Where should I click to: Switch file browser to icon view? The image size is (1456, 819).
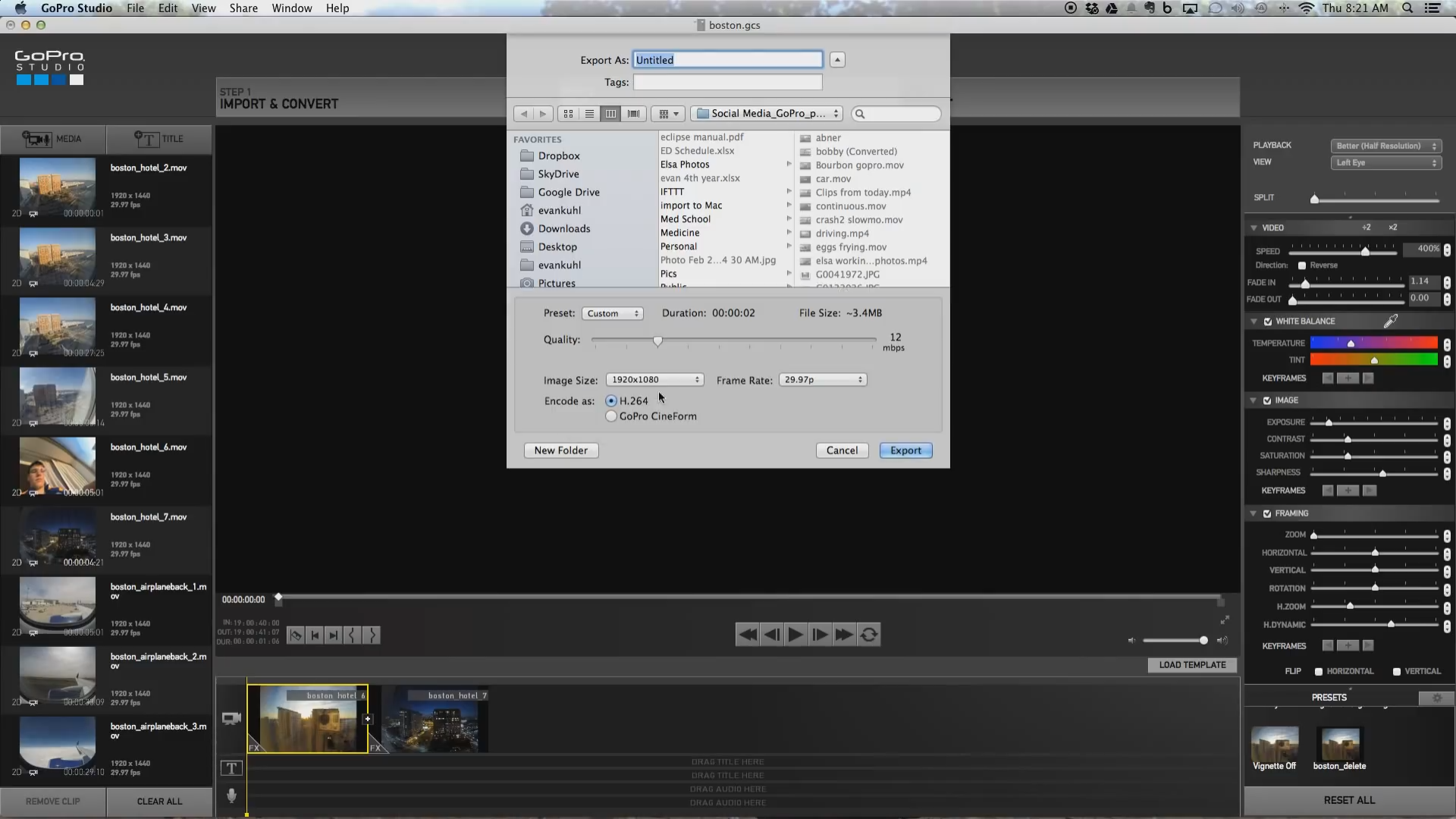point(568,114)
